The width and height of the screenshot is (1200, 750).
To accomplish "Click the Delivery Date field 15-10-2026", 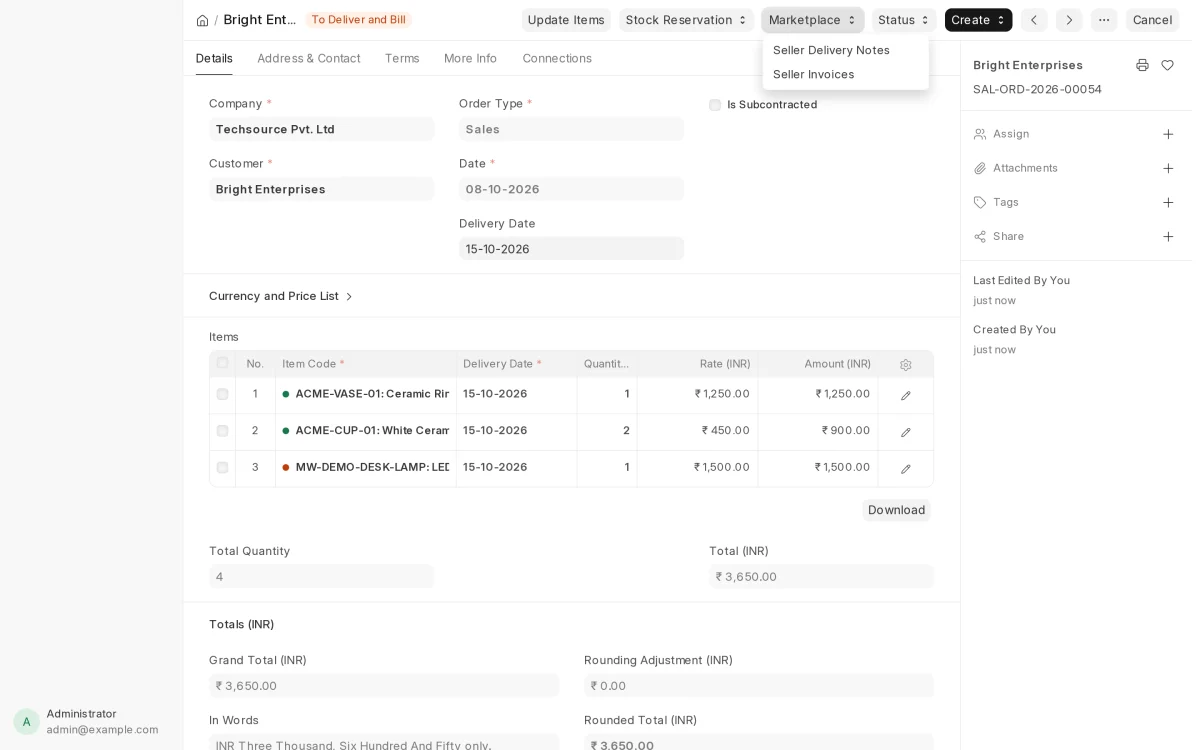I will [571, 248].
